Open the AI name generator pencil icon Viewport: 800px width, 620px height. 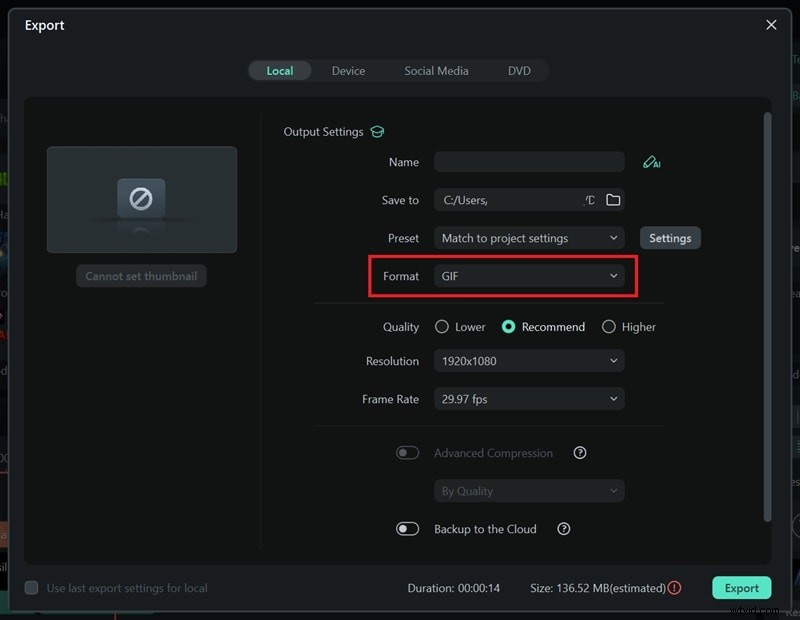coord(652,162)
